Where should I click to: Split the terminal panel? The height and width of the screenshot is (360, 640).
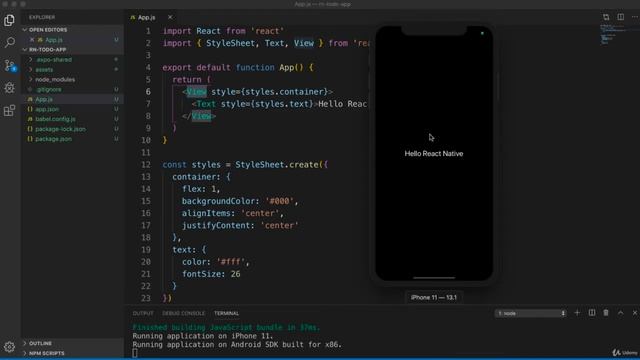tap(592, 313)
